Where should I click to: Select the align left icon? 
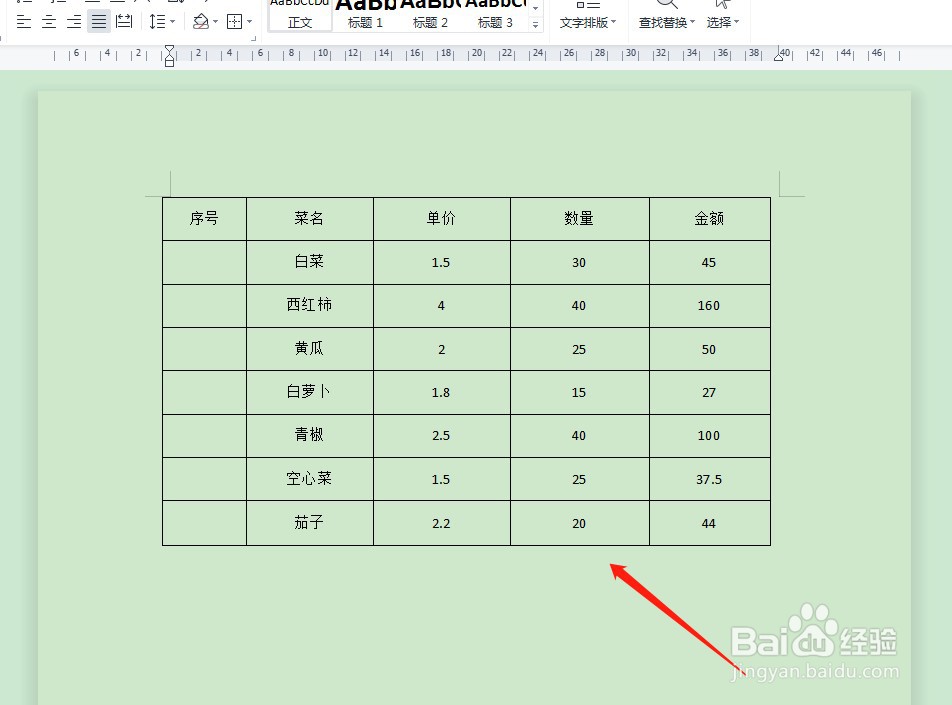point(23,21)
